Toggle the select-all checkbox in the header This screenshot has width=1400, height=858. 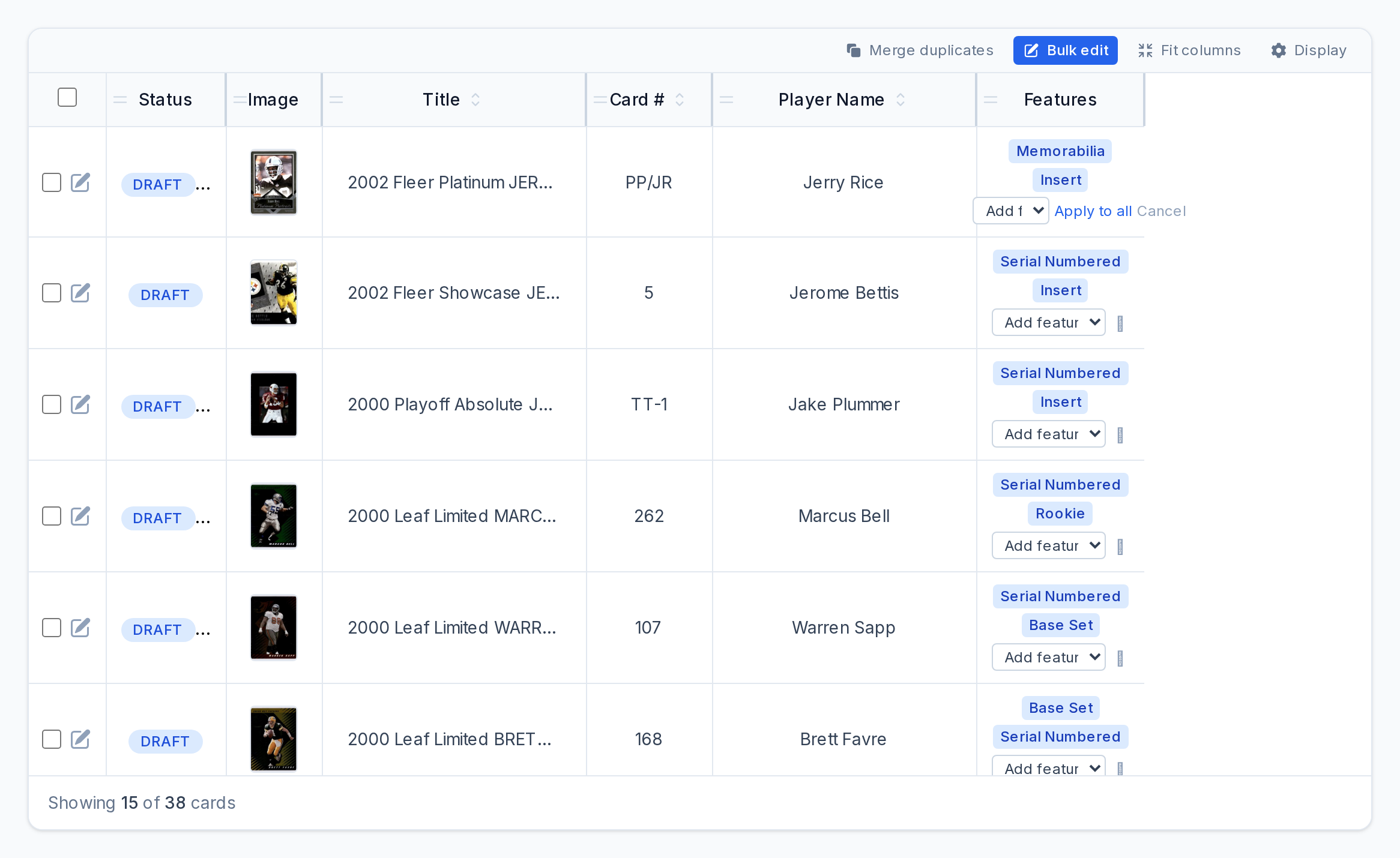(x=67, y=97)
